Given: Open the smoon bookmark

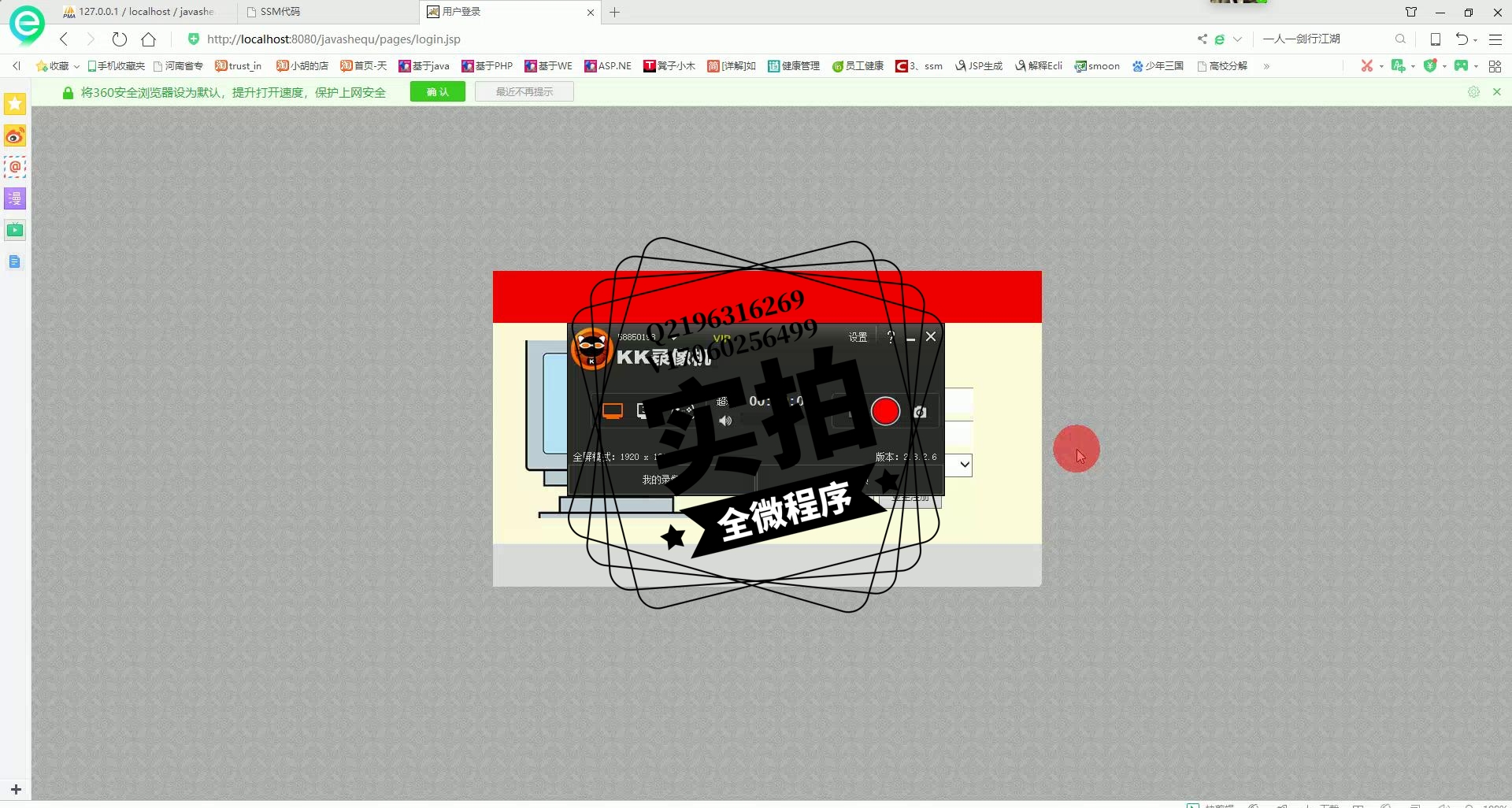Looking at the screenshot, I should coord(1097,66).
